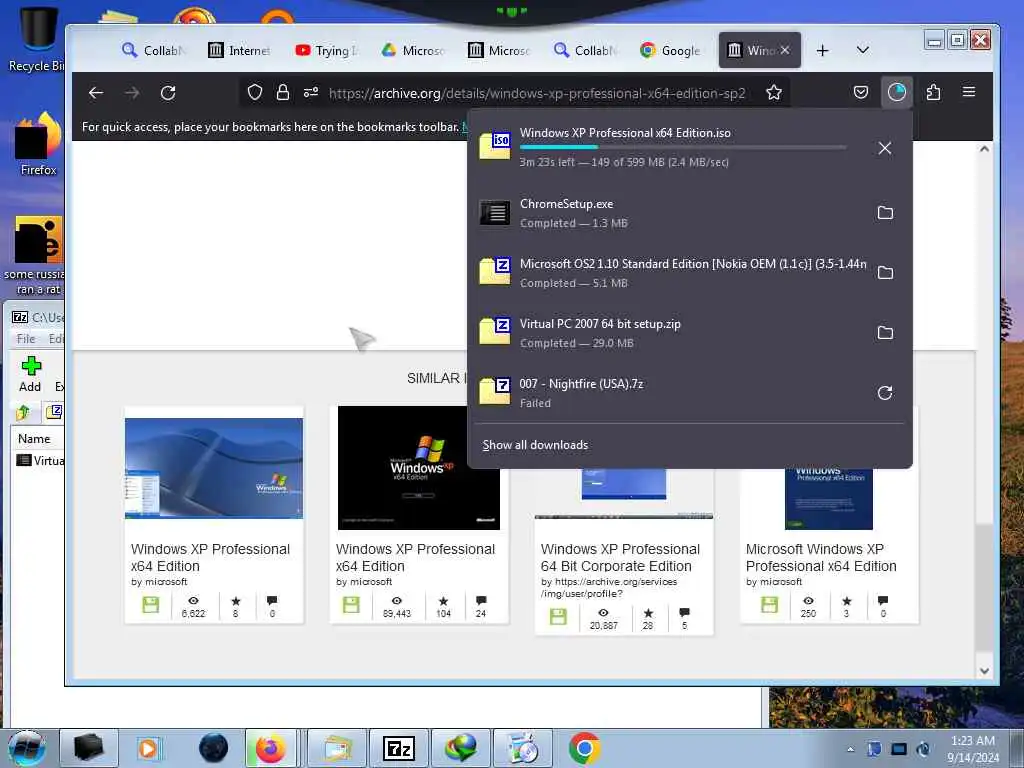Show Virtual PC 2007 setup.zip in folder

click(885, 332)
